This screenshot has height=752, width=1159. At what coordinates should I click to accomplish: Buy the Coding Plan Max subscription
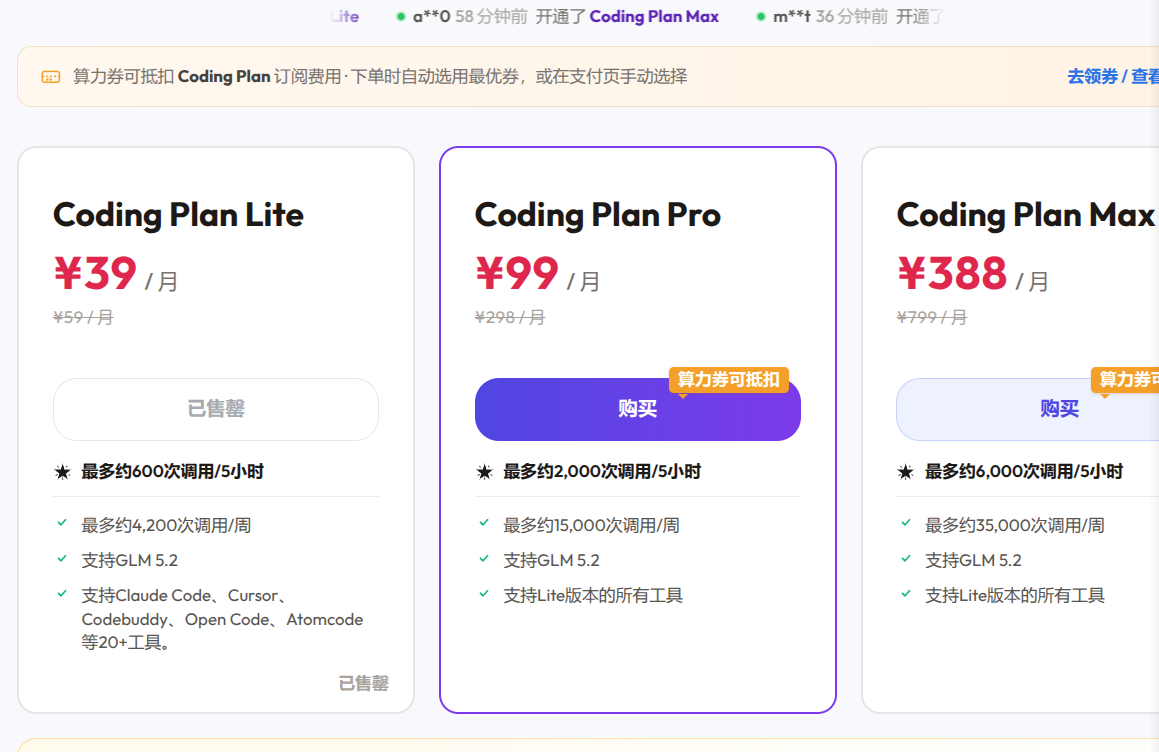coord(1058,410)
